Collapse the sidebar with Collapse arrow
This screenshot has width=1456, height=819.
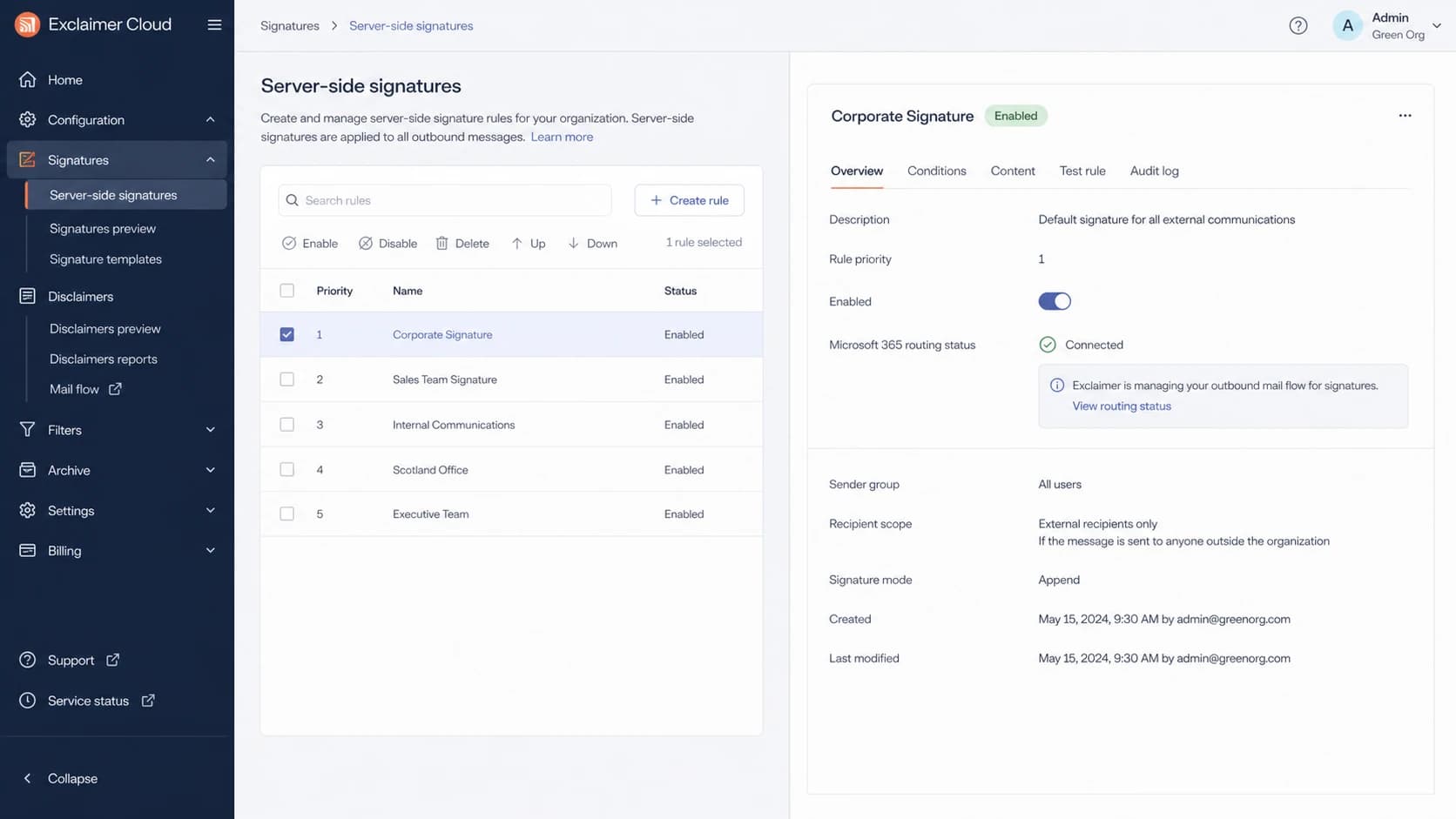point(27,778)
